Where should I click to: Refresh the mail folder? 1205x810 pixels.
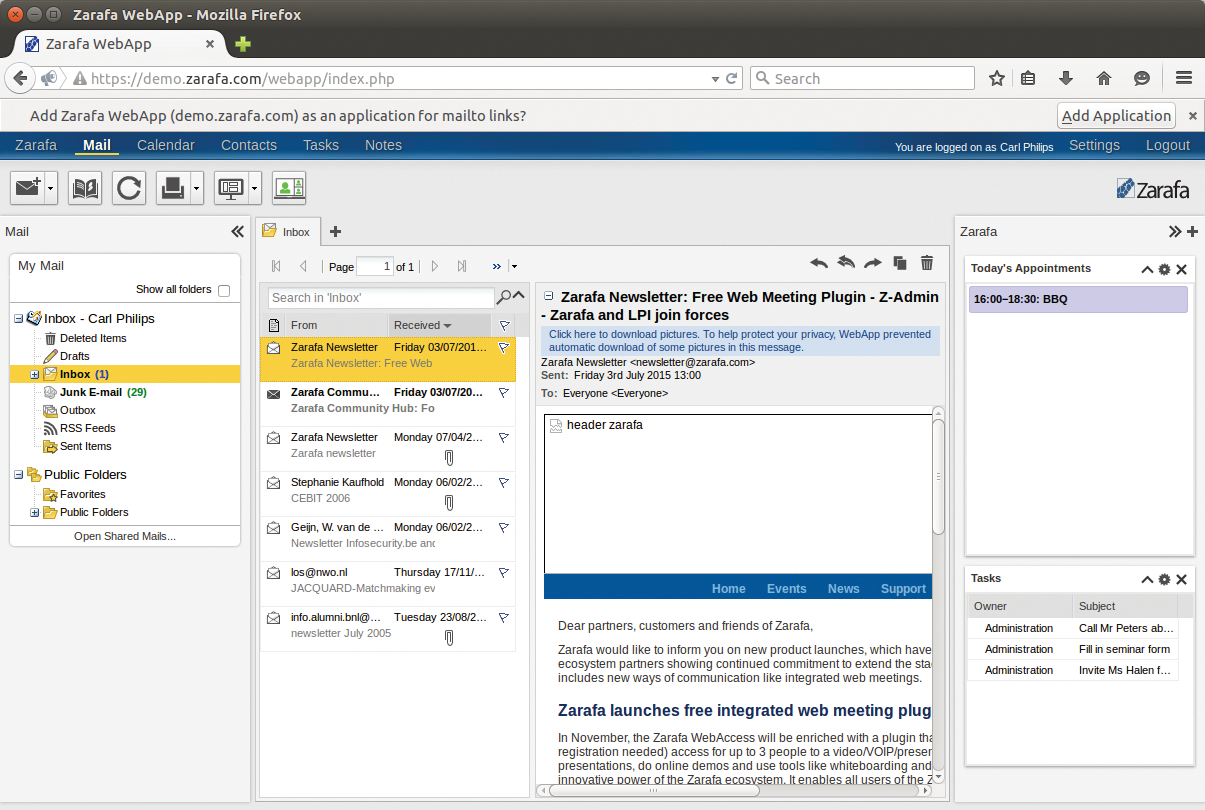coord(128,188)
